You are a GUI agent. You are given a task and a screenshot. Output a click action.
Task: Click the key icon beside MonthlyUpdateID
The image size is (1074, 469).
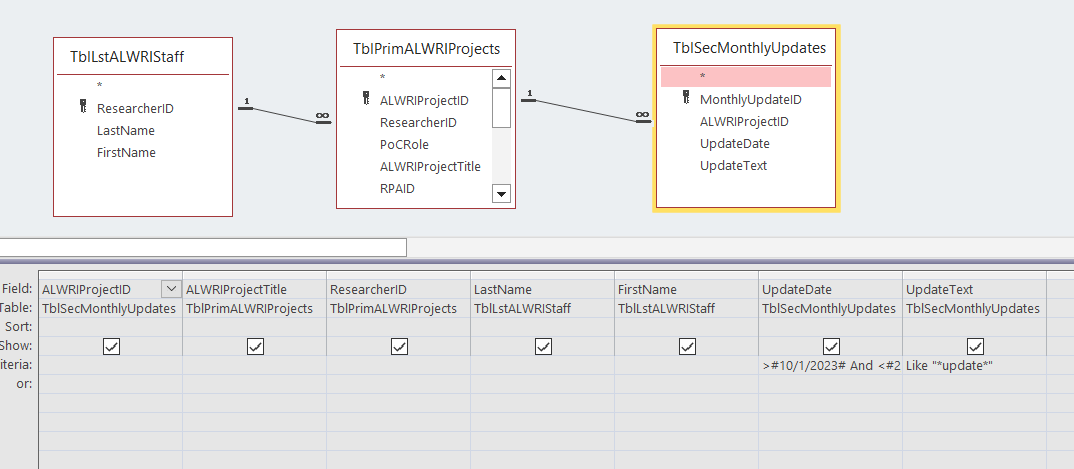pos(686,98)
